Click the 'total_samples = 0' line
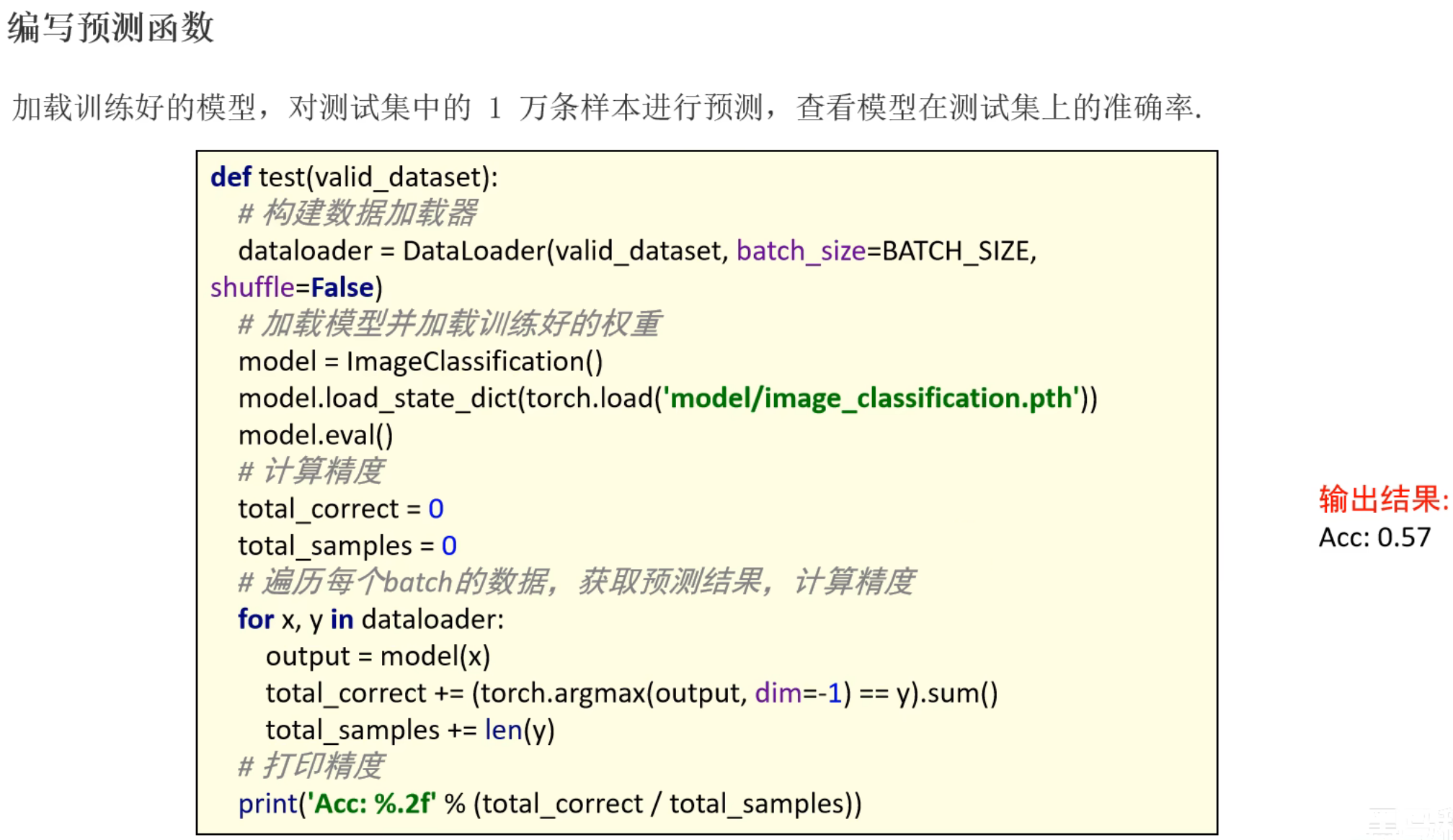Image resolution: width=1453 pixels, height=840 pixels. pyautogui.click(x=347, y=545)
